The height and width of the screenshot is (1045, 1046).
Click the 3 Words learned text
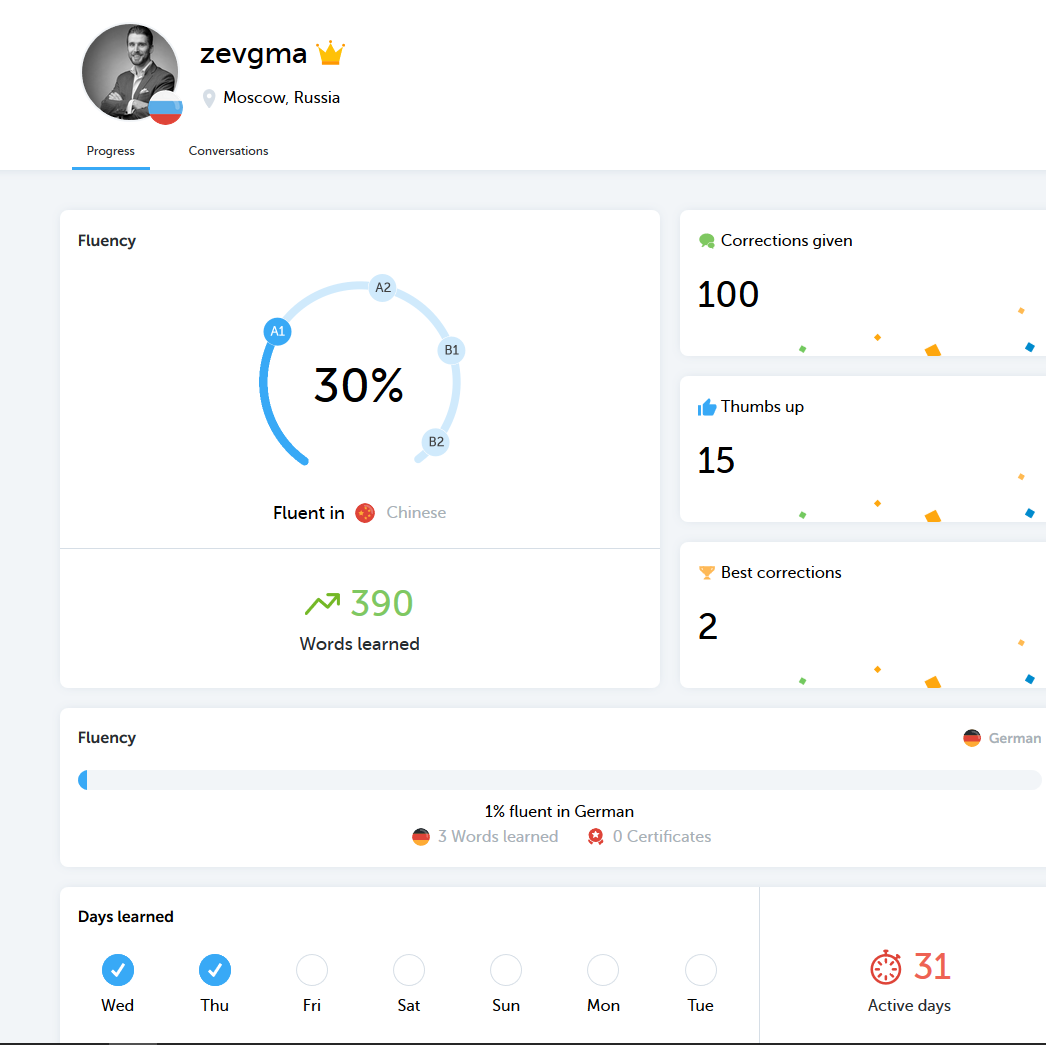pos(498,837)
